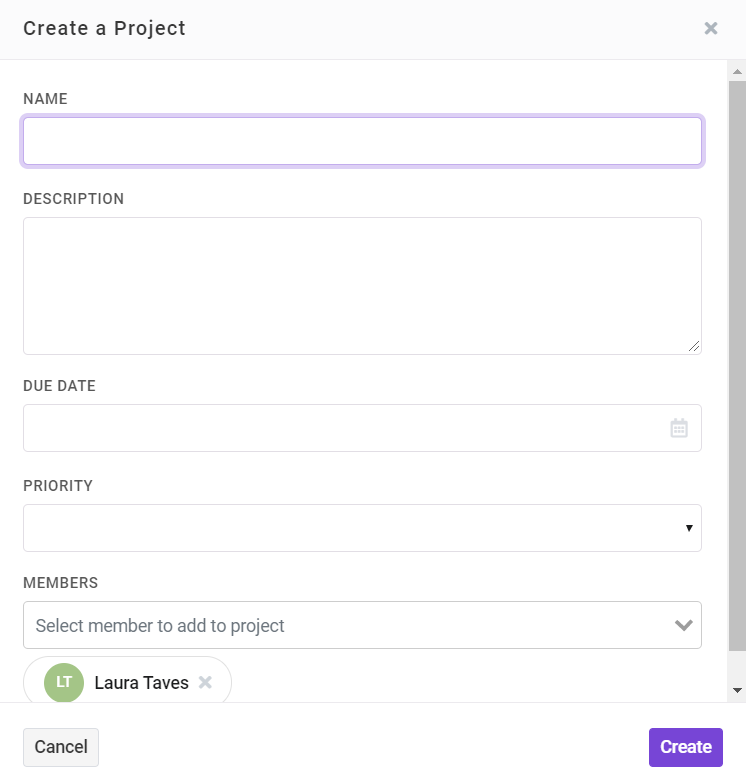Click the black triangle in Priority field
Screen dimensions: 746x775
click(689, 528)
